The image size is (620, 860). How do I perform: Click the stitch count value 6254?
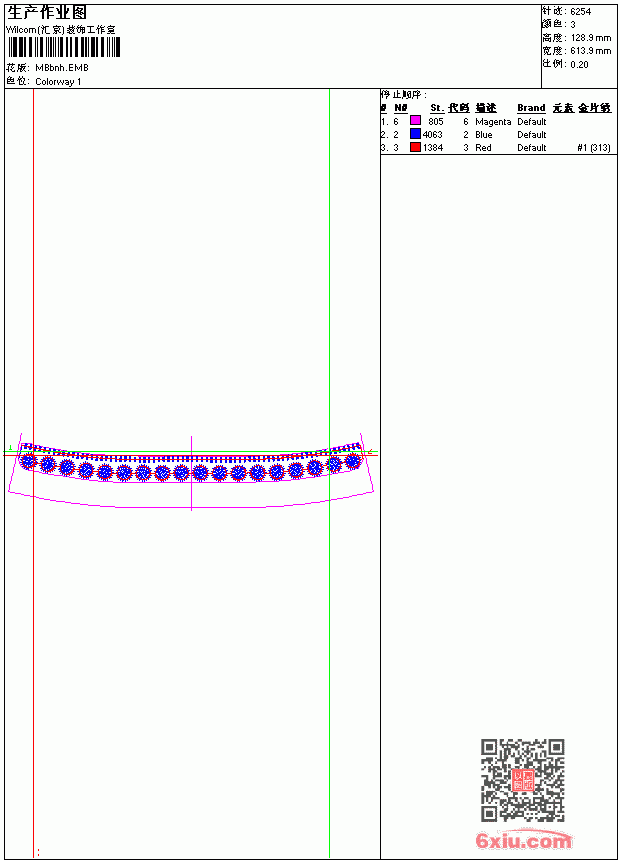pos(580,12)
